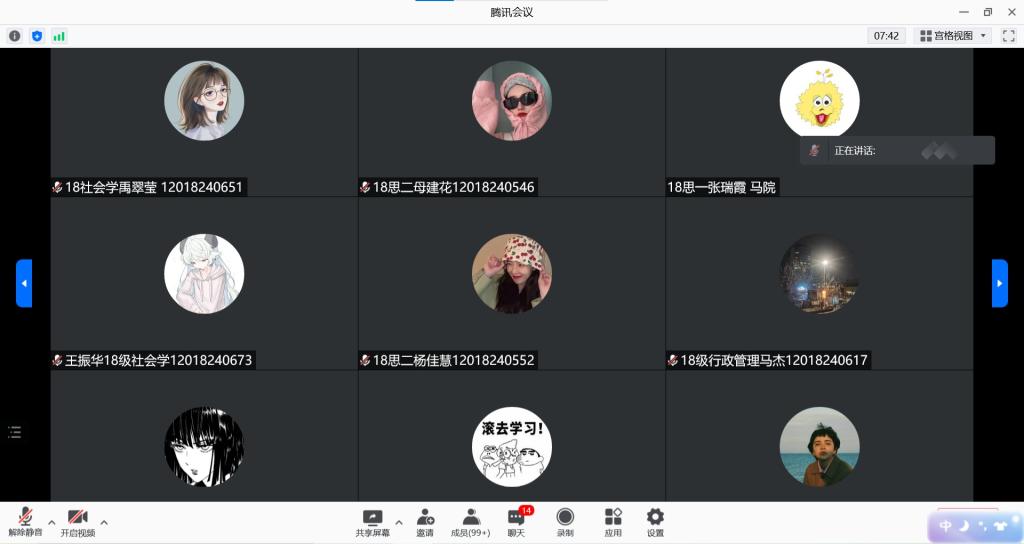Open meeting settings (设置)
The image size is (1024, 544).
point(655,521)
